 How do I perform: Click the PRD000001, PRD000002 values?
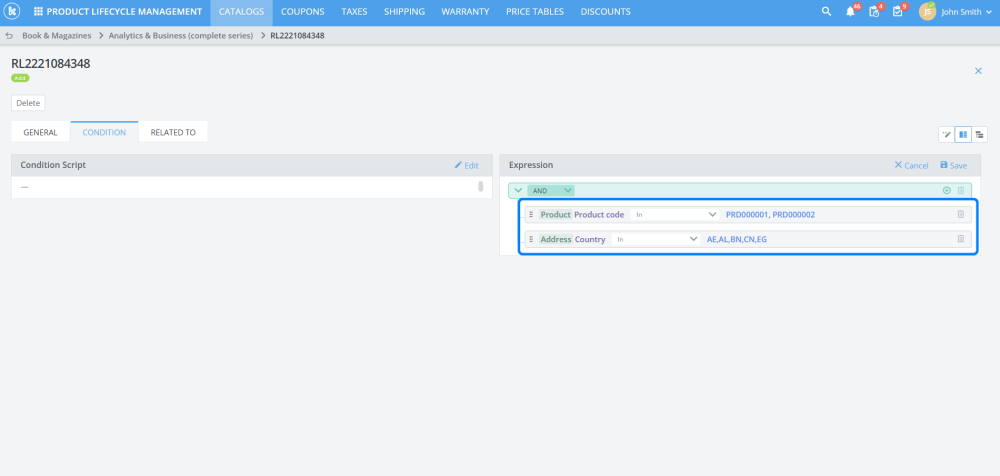[770, 214]
